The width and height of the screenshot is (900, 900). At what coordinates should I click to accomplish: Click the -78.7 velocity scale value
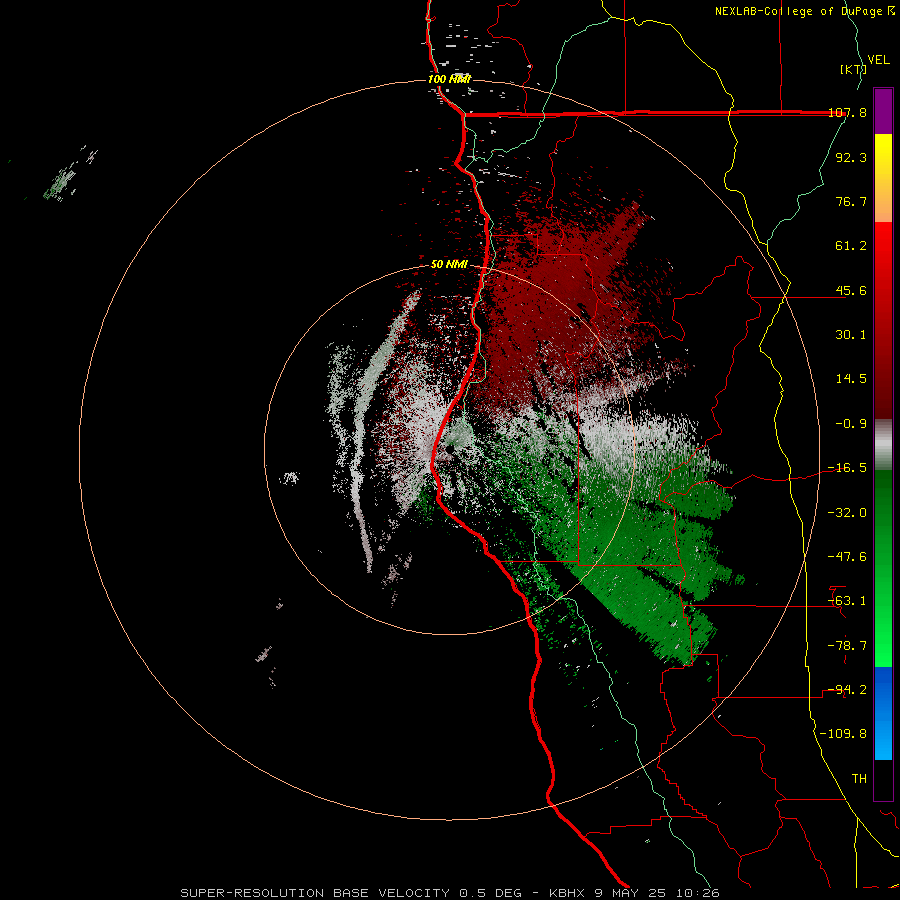847,646
